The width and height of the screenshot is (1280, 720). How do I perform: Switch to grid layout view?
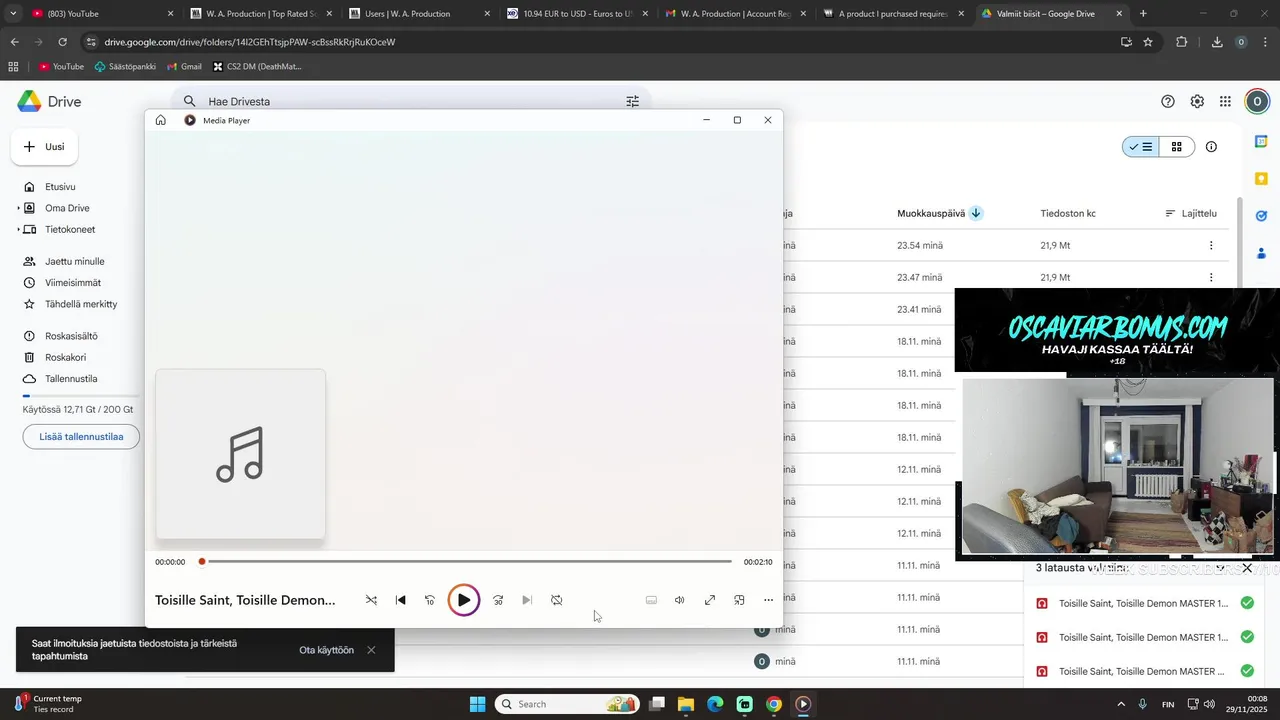coord(1177,147)
